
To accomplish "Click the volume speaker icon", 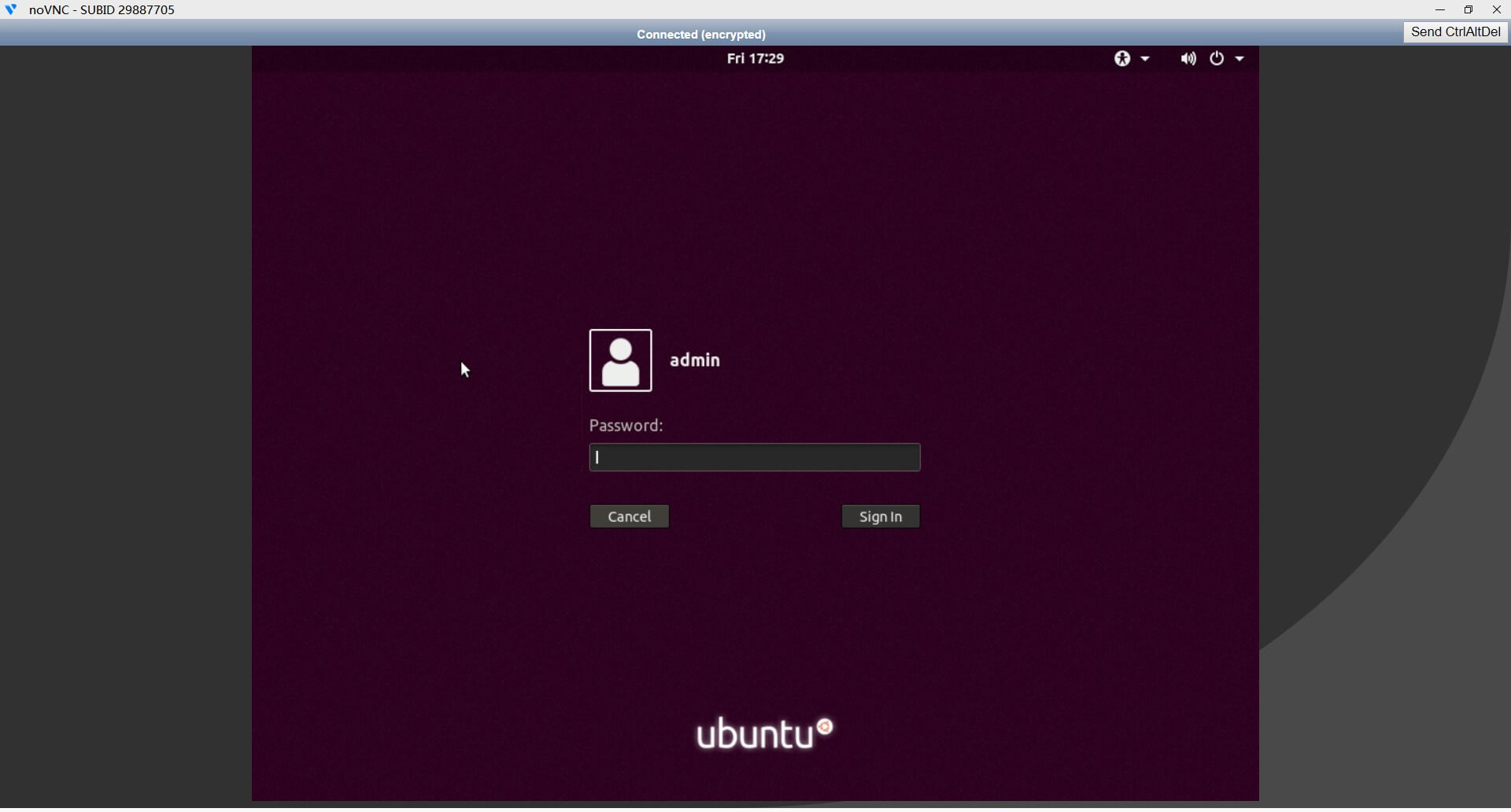I will coord(1188,58).
